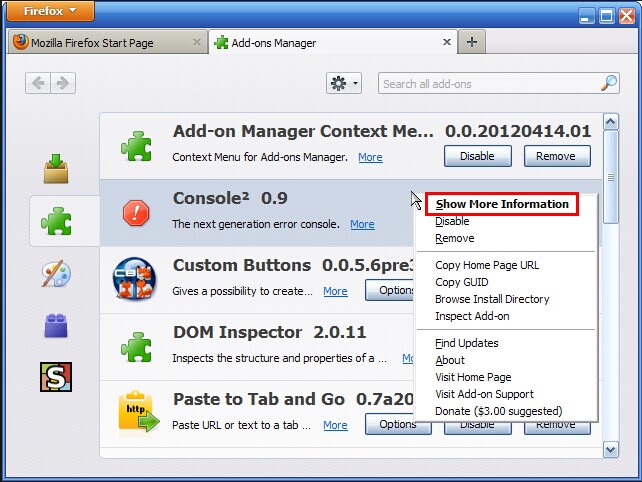The height and width of the screenshot is (482, 642).
Task: Open the Firefox application menu button
Action: [x=50, y=11]
